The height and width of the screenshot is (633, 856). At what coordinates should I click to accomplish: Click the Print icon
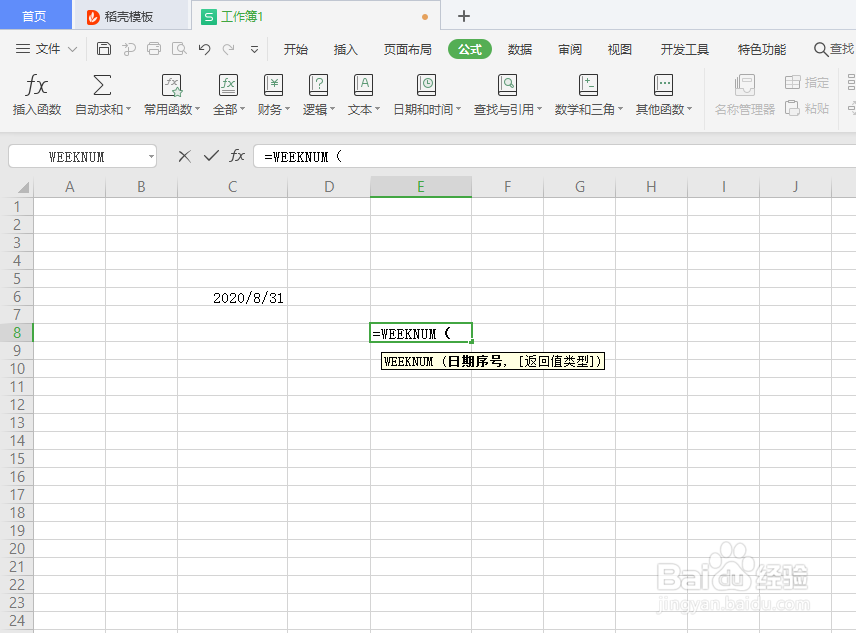(x=153, y=48)
